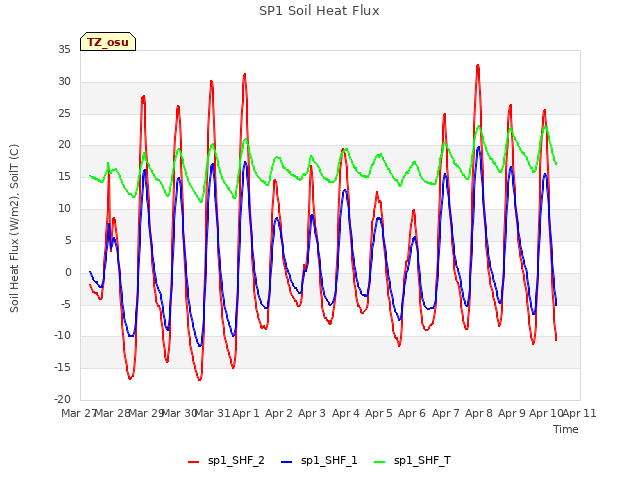
Task: Click the -20 y-axis tick label
Action: [x=63, y=400]
